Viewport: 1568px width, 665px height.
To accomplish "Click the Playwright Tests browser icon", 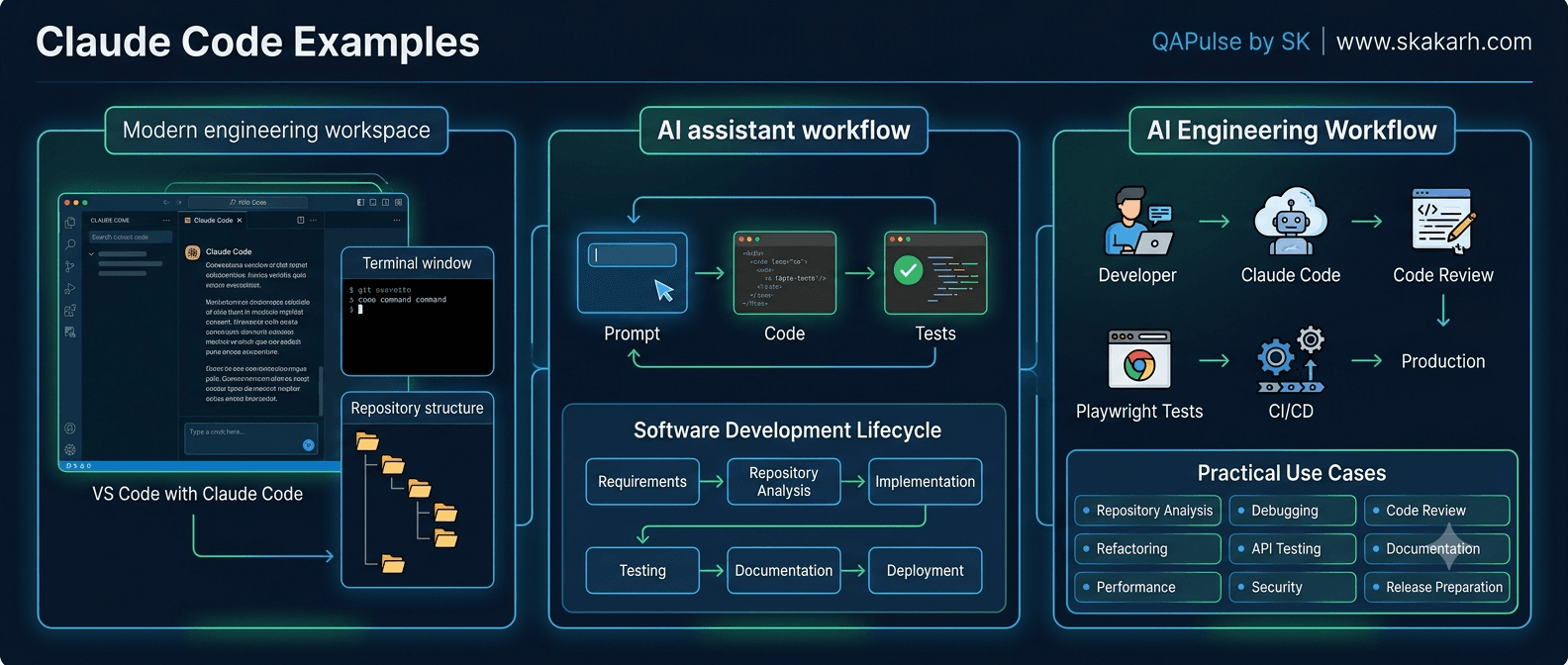I will 1139,359.
